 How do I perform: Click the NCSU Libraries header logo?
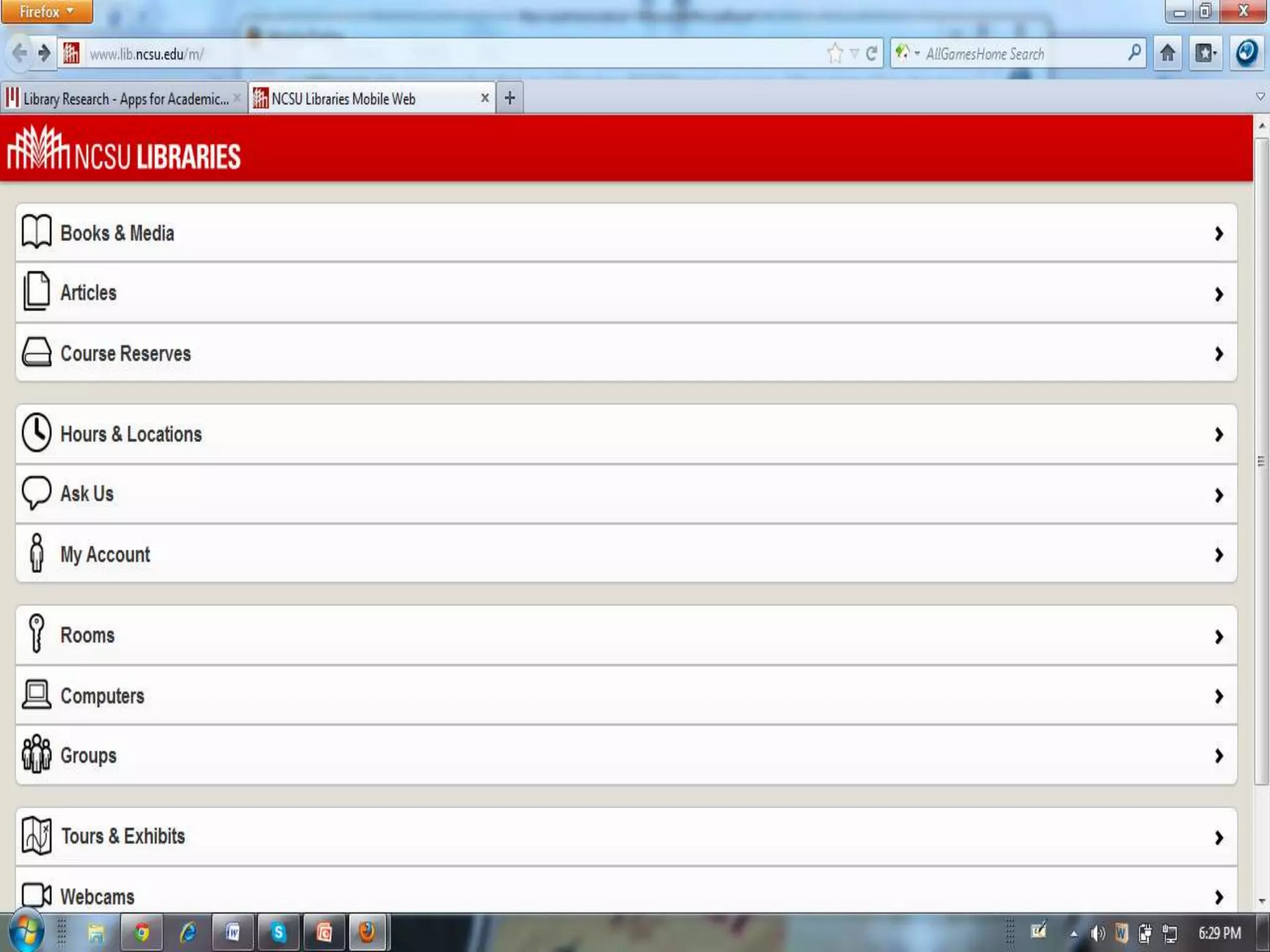click(124, 150)
